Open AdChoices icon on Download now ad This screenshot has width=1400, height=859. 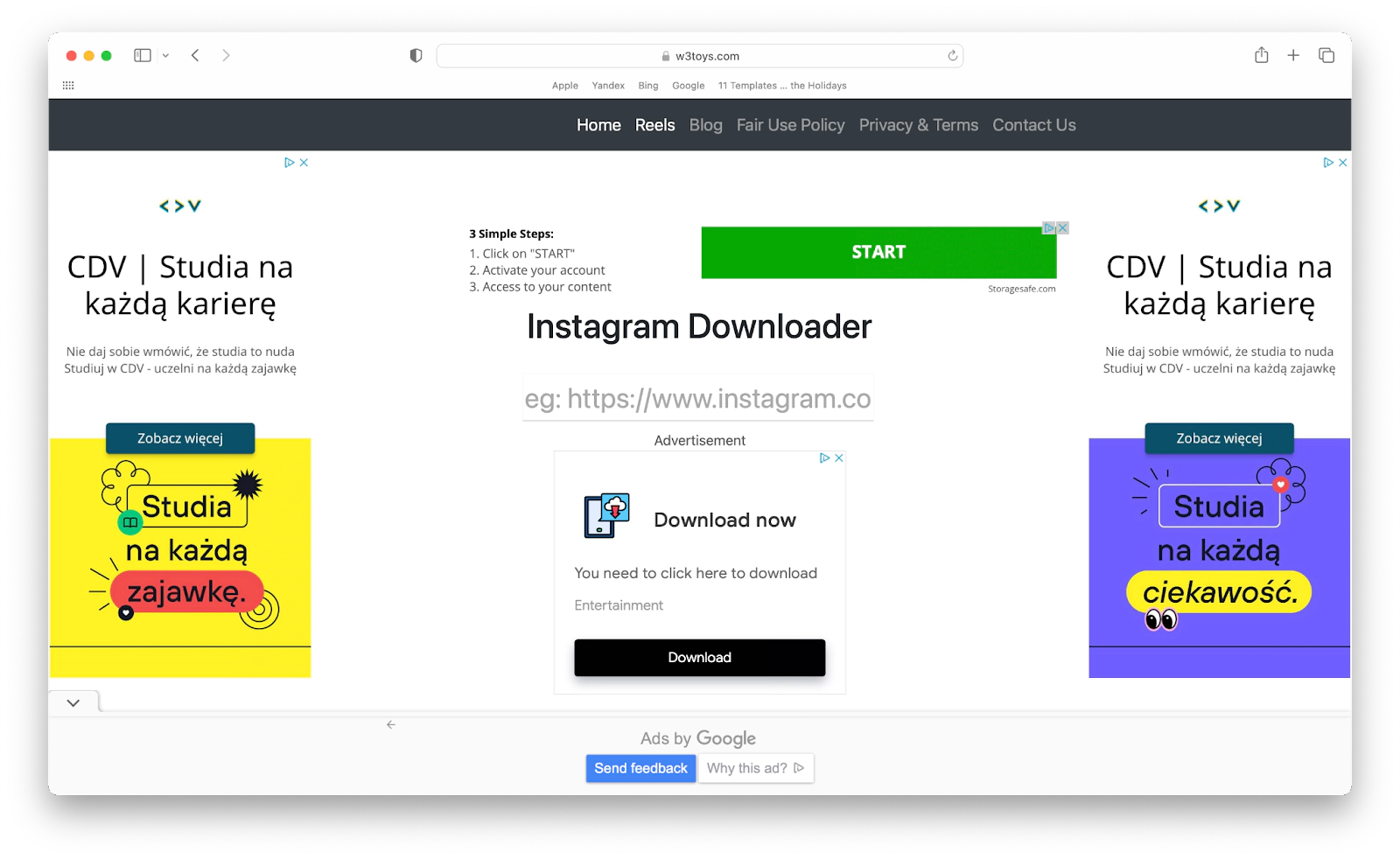click(x=824, y=458)
